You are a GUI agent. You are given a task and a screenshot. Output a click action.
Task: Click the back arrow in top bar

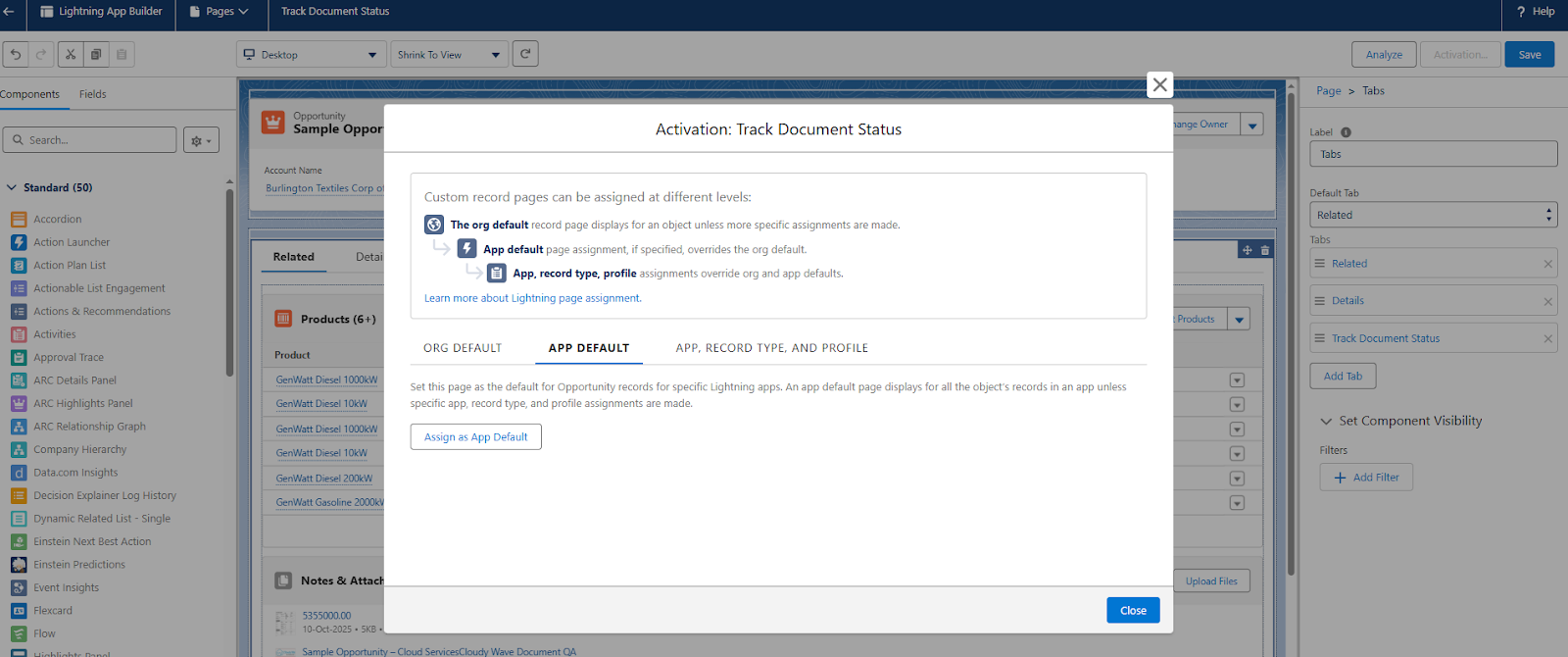click(9, 12)
